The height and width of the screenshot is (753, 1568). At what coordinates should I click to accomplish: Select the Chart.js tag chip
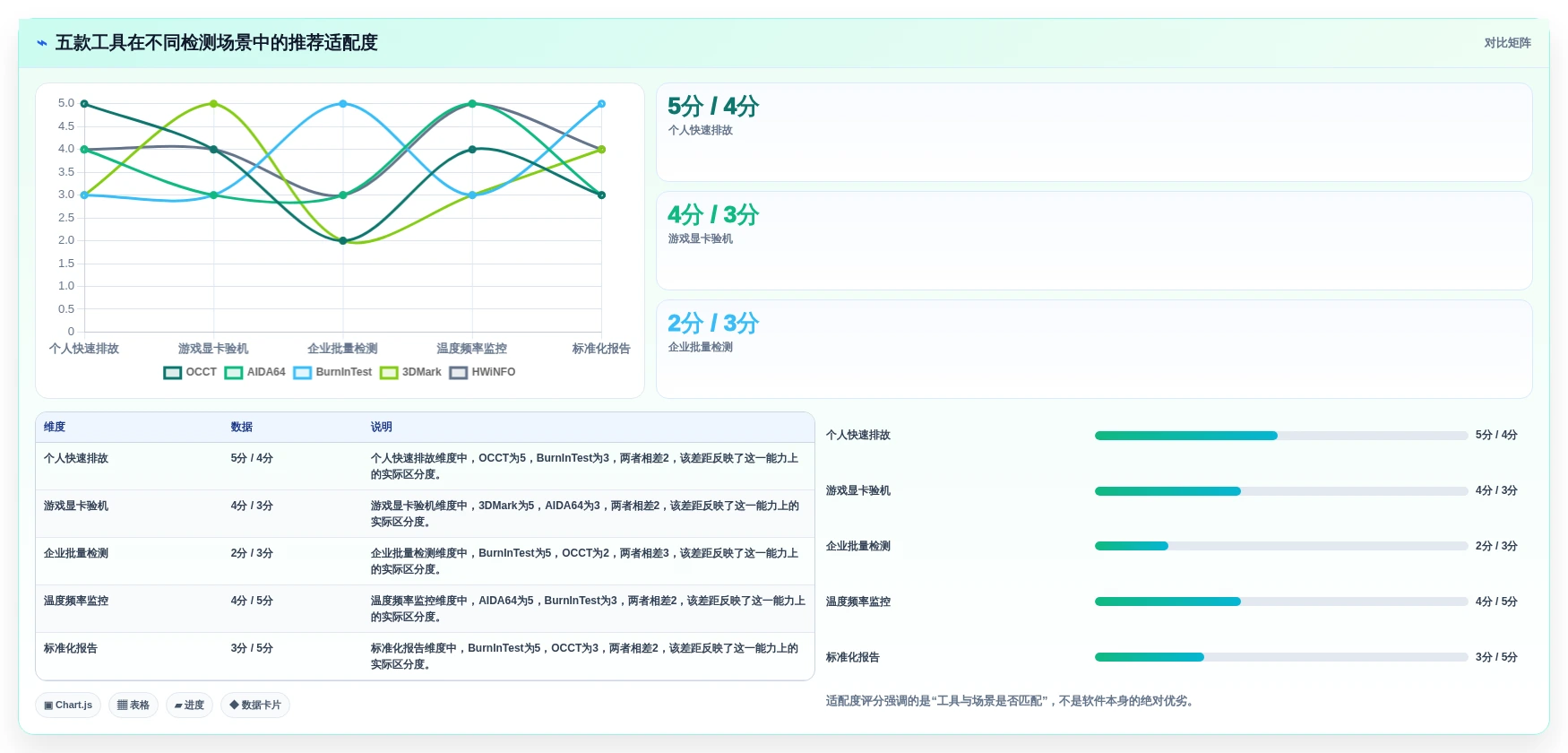tap(68, 705)
